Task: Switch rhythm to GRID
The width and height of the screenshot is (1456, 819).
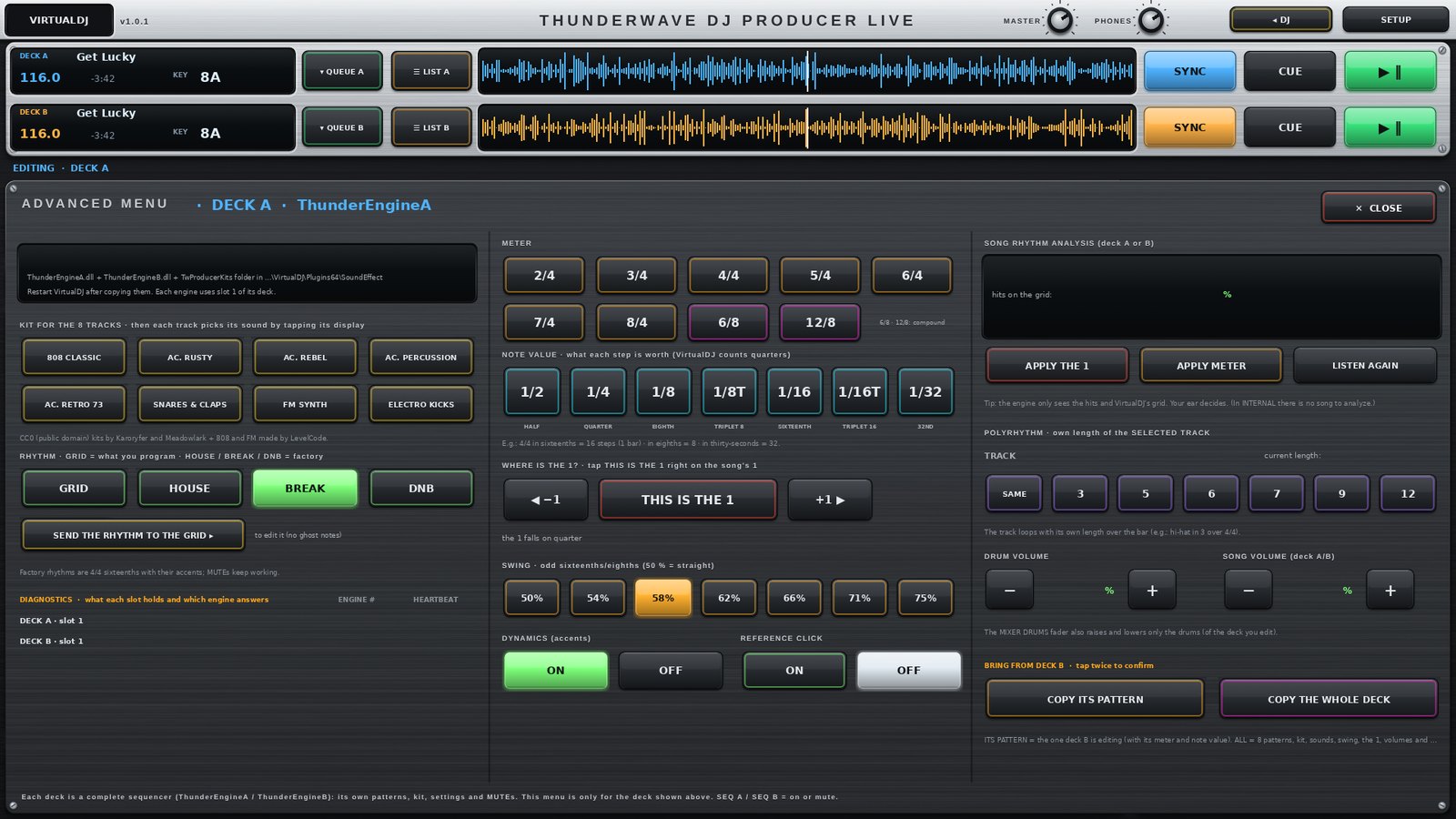Action: pos(74,488)
